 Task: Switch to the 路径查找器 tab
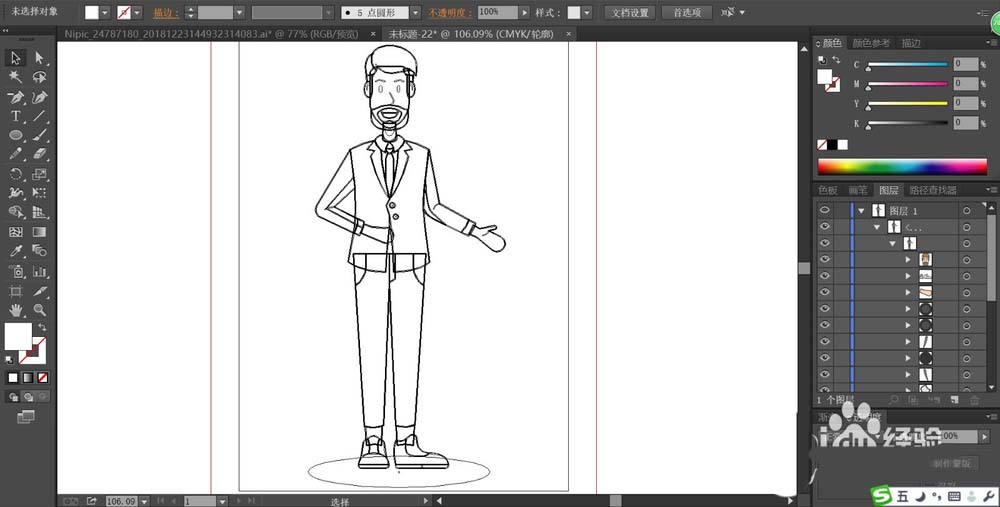pos(932,190)
